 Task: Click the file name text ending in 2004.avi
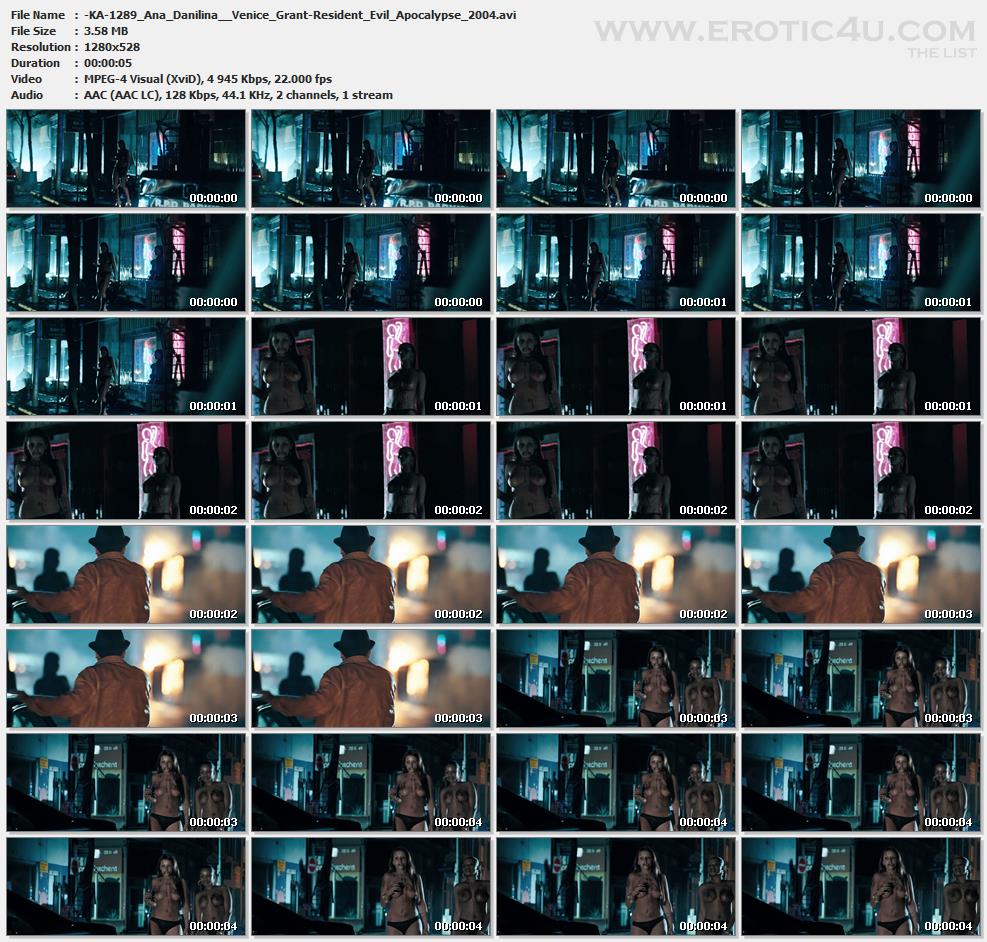[x=300, y=14]
